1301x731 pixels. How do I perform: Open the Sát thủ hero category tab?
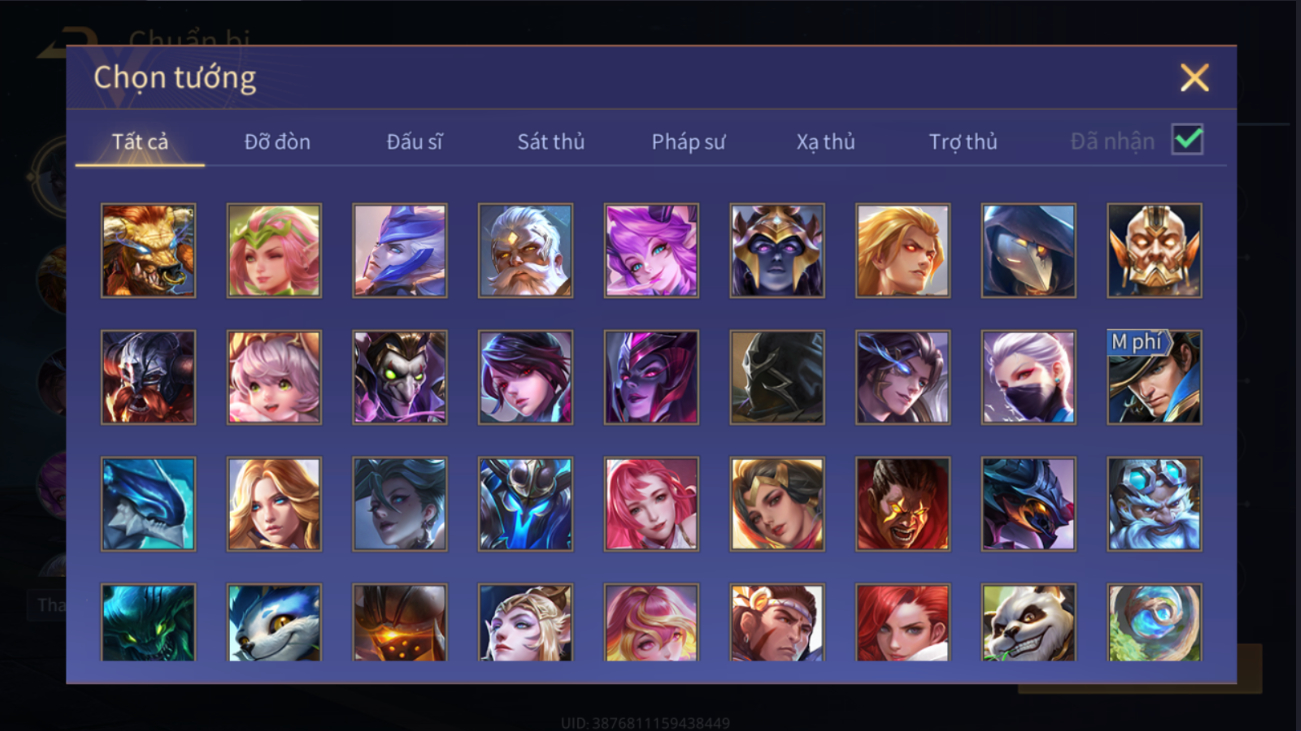(551, 142)
